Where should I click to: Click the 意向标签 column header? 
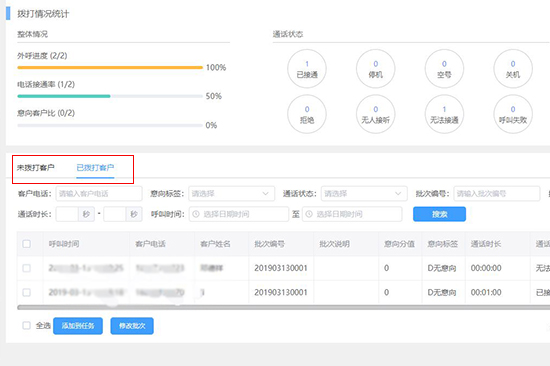tap(443, 244)
